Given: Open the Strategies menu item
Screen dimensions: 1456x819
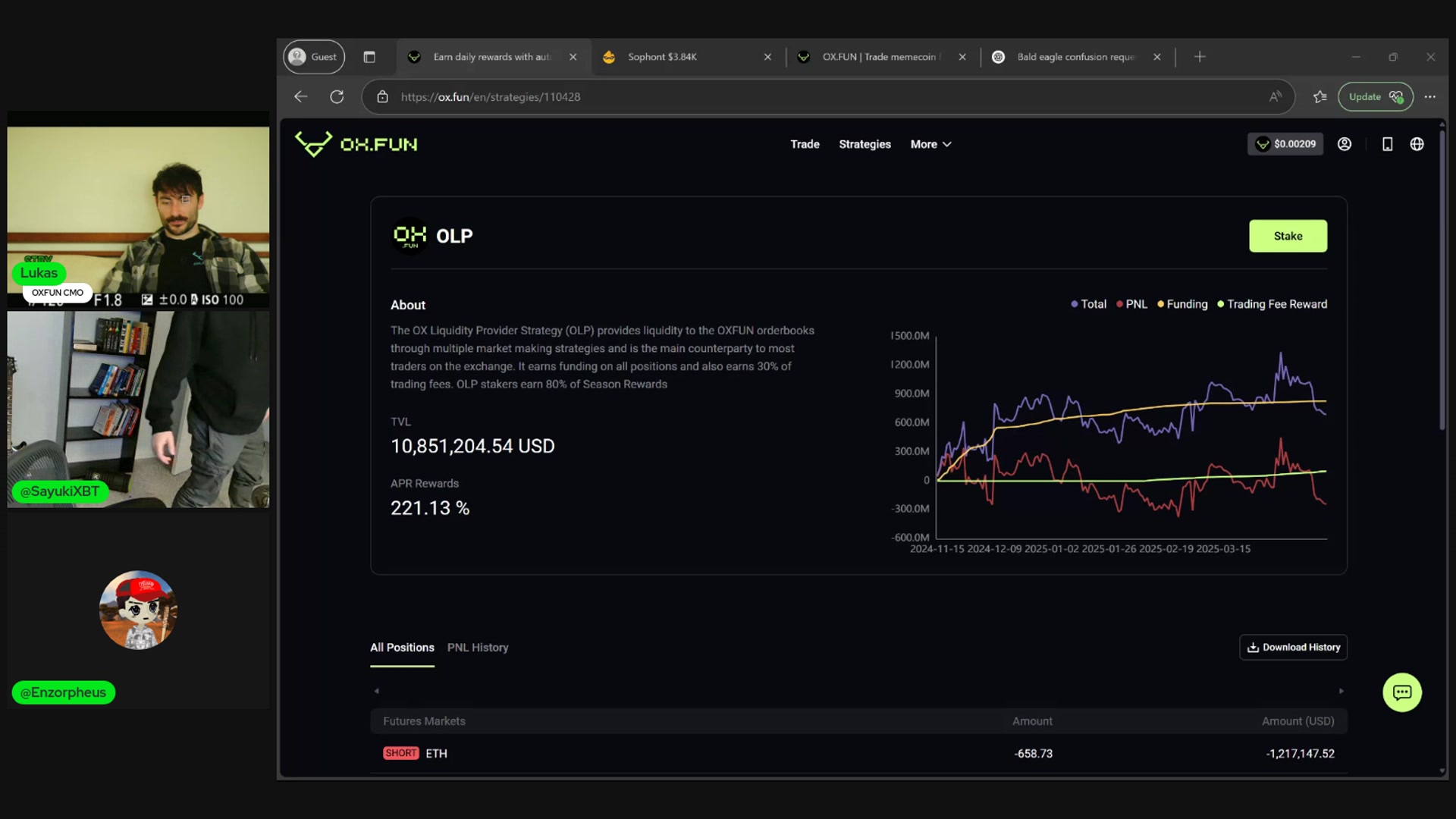Looking at the screenshot, I should click(864, 144).
